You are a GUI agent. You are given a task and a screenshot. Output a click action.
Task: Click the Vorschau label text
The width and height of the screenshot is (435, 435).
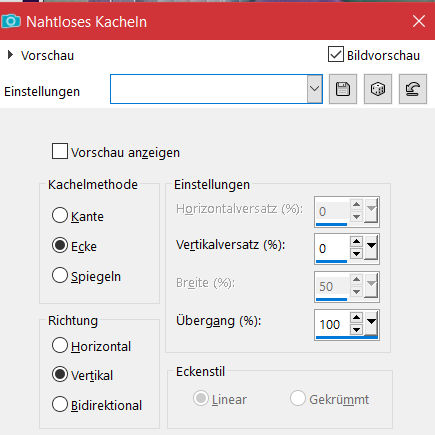point(47,56)
